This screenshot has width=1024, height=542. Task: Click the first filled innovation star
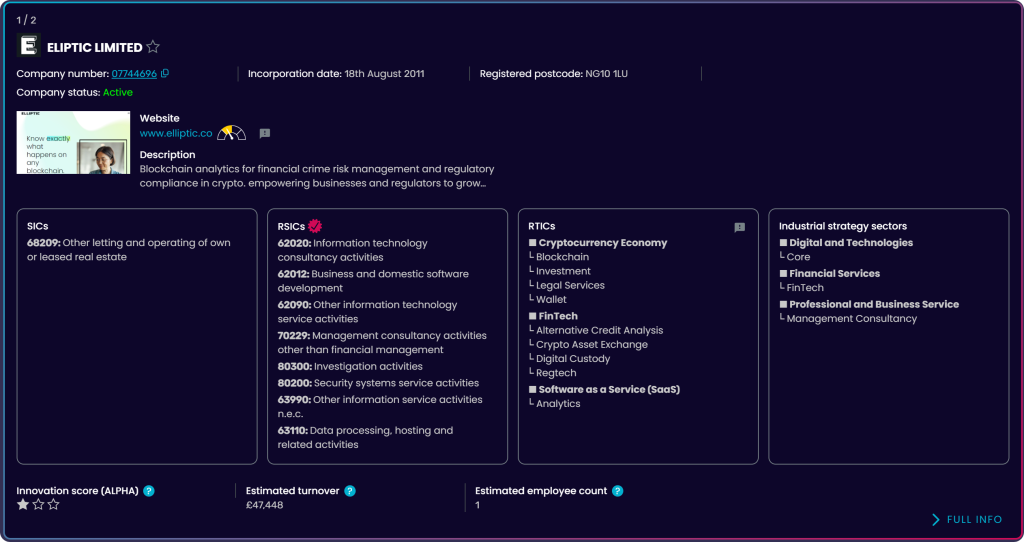tap(23, 505)
